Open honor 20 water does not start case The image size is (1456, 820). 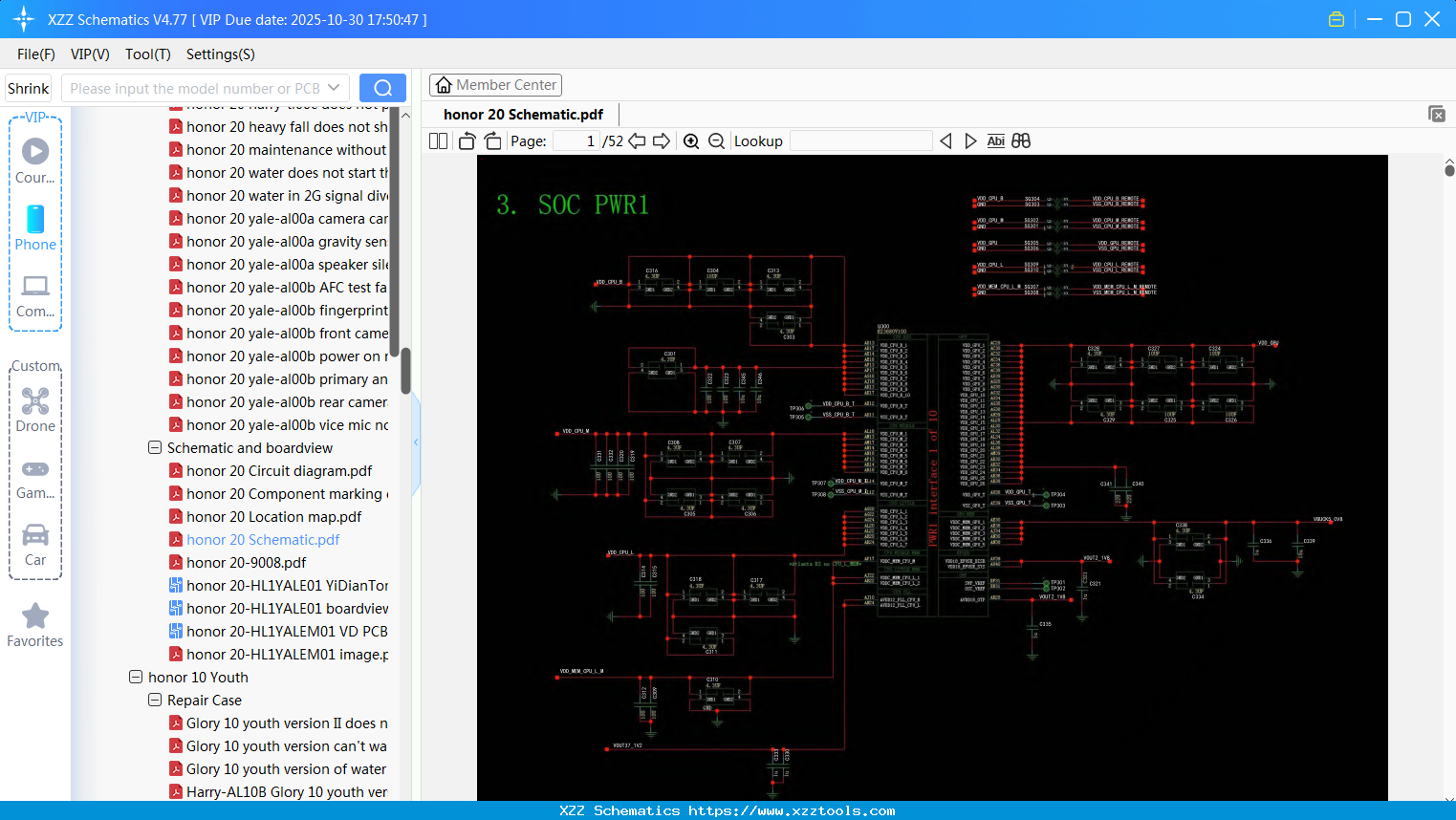click(x=279, y=173)
